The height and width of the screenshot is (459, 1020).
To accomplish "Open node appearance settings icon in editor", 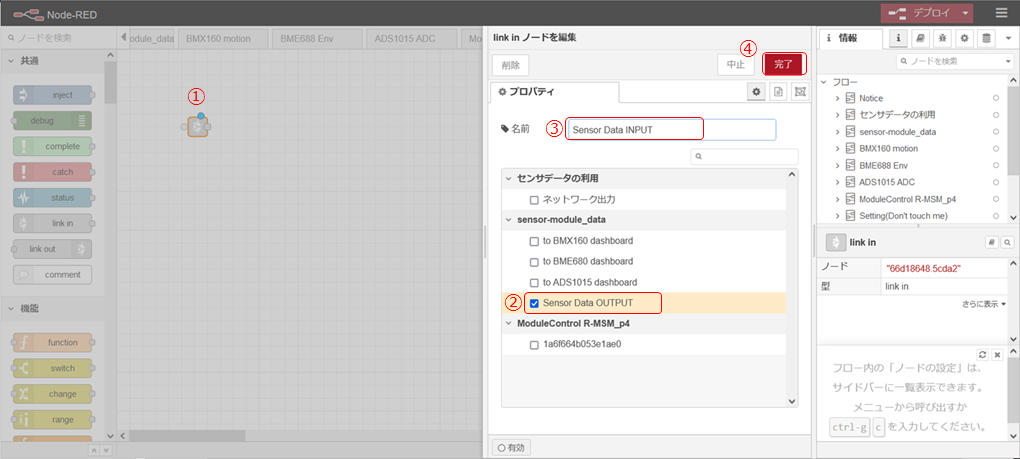I will [799, 92].
